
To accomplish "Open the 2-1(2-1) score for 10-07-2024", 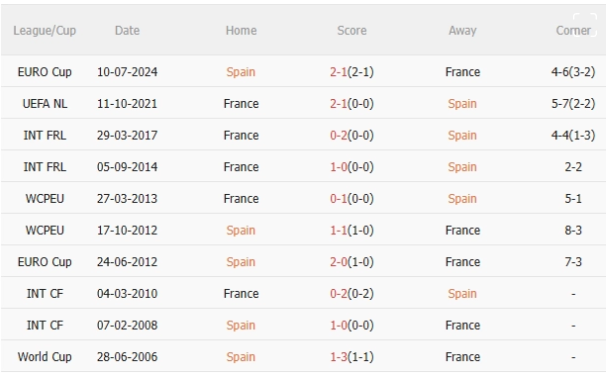I will tap(352, 72).
